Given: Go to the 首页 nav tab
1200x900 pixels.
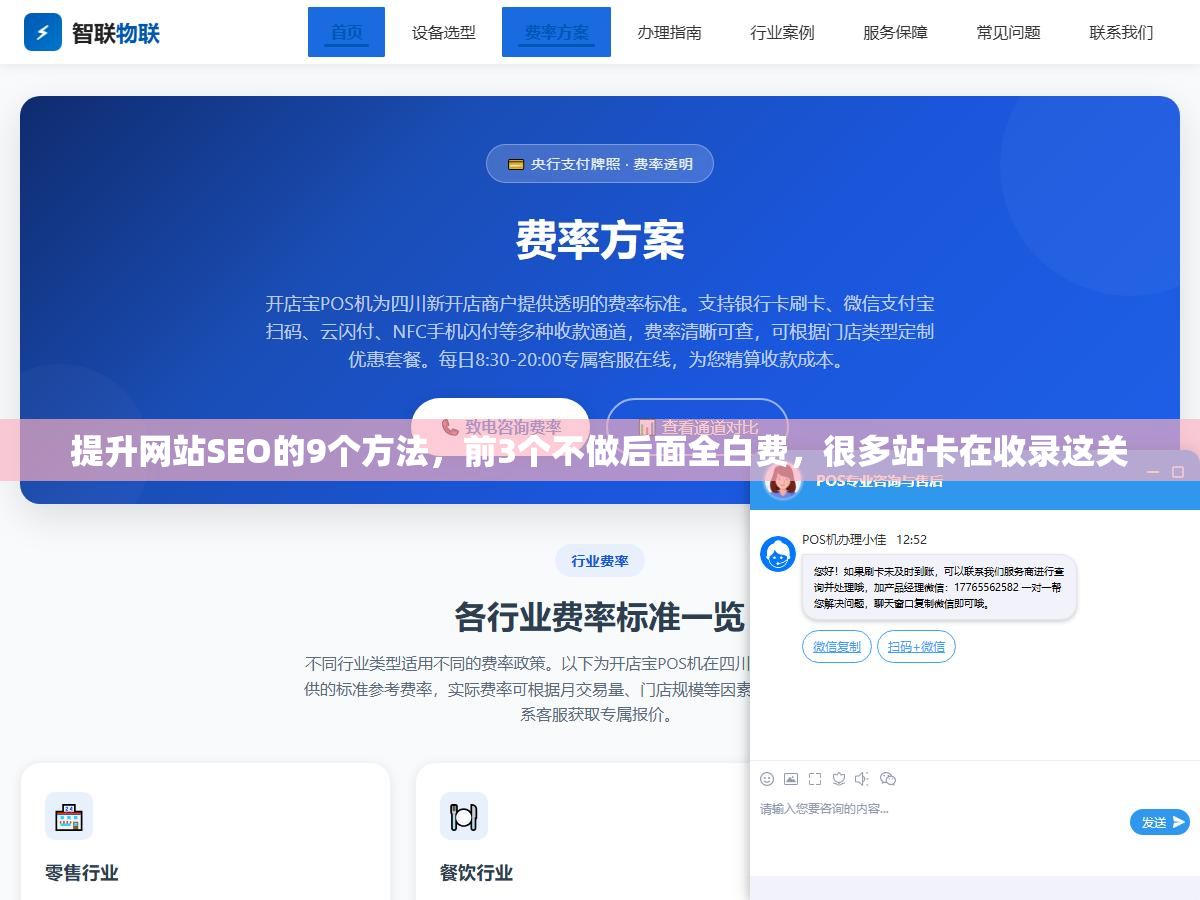Looking at the screenshot, I should pos(346,32).
